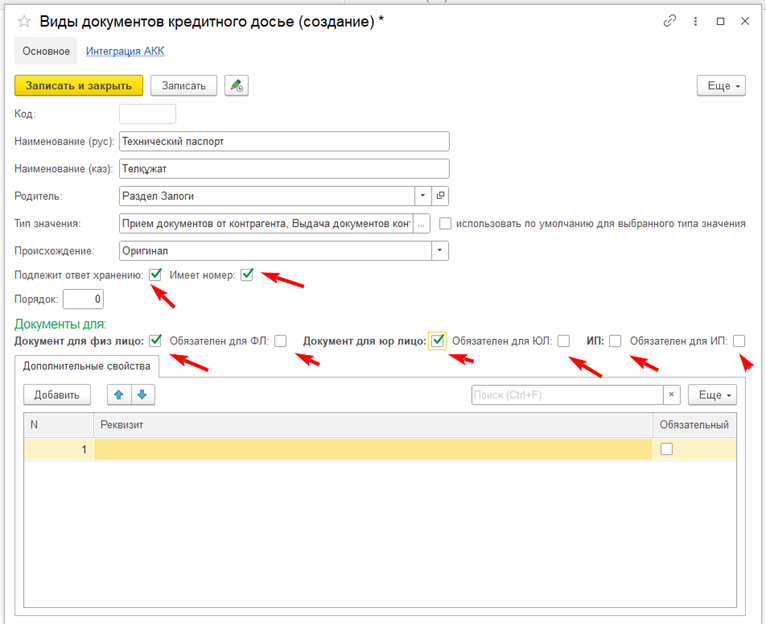Select row number 1 cell
766x624 pixels.
(59, 449)
